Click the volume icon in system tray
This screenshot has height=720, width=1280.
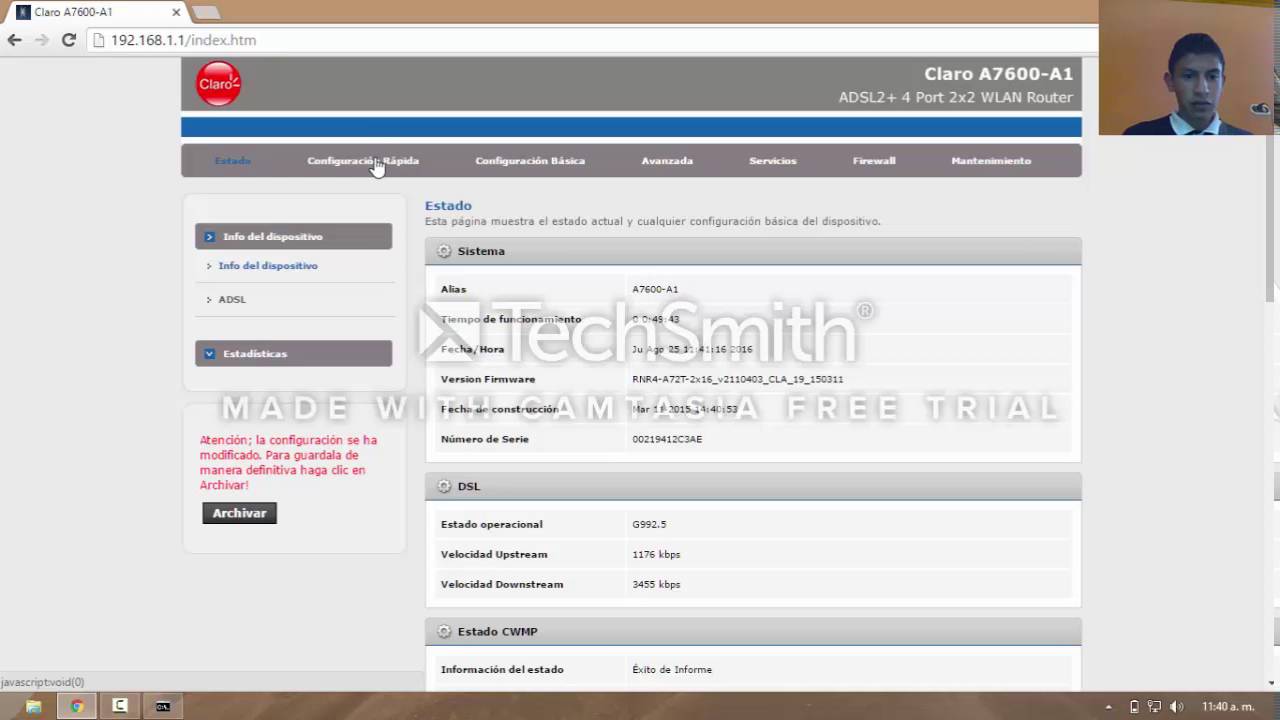tap(1177, 707)
